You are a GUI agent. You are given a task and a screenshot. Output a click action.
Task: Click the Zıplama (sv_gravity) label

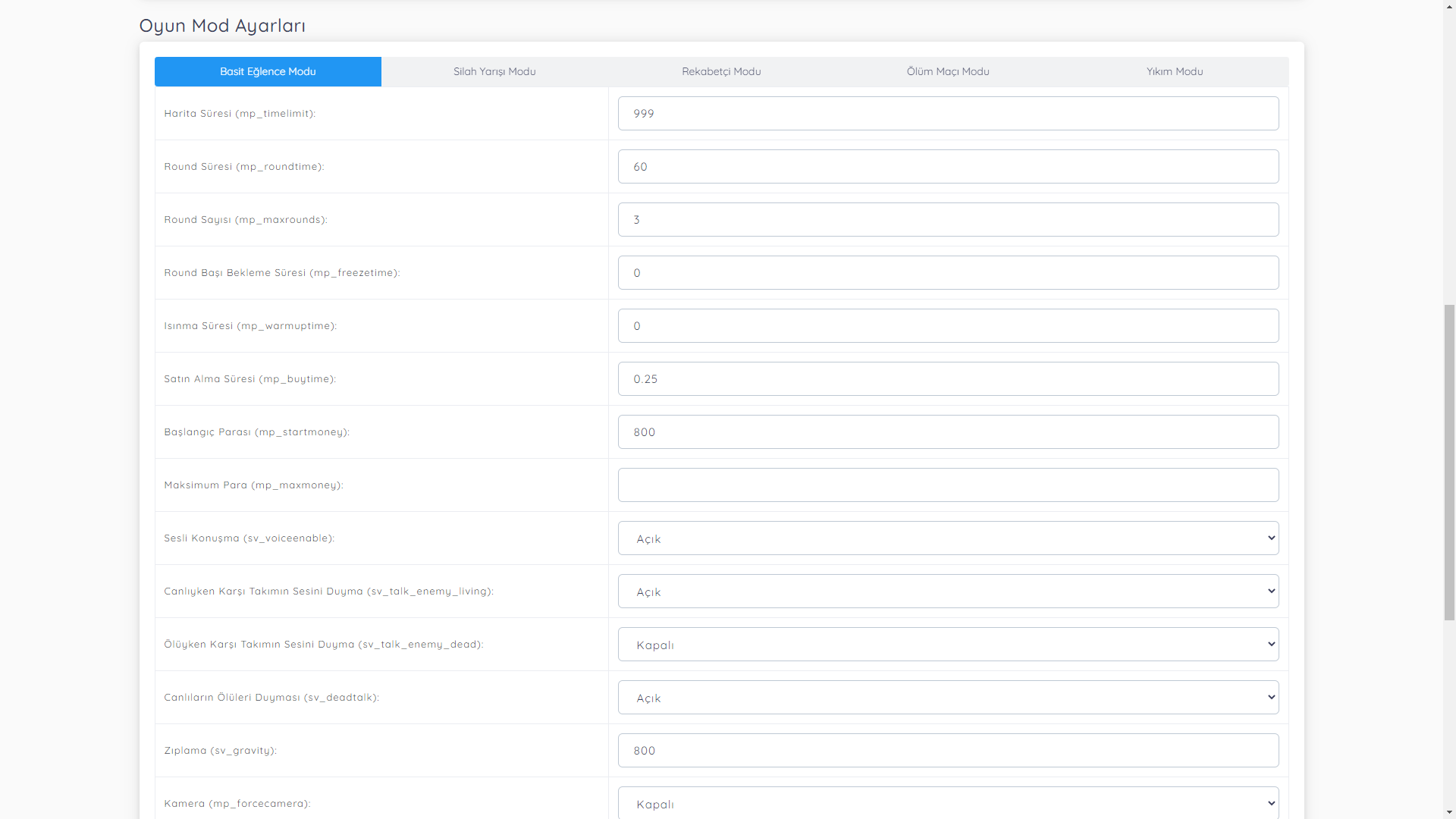click(221, 751)
